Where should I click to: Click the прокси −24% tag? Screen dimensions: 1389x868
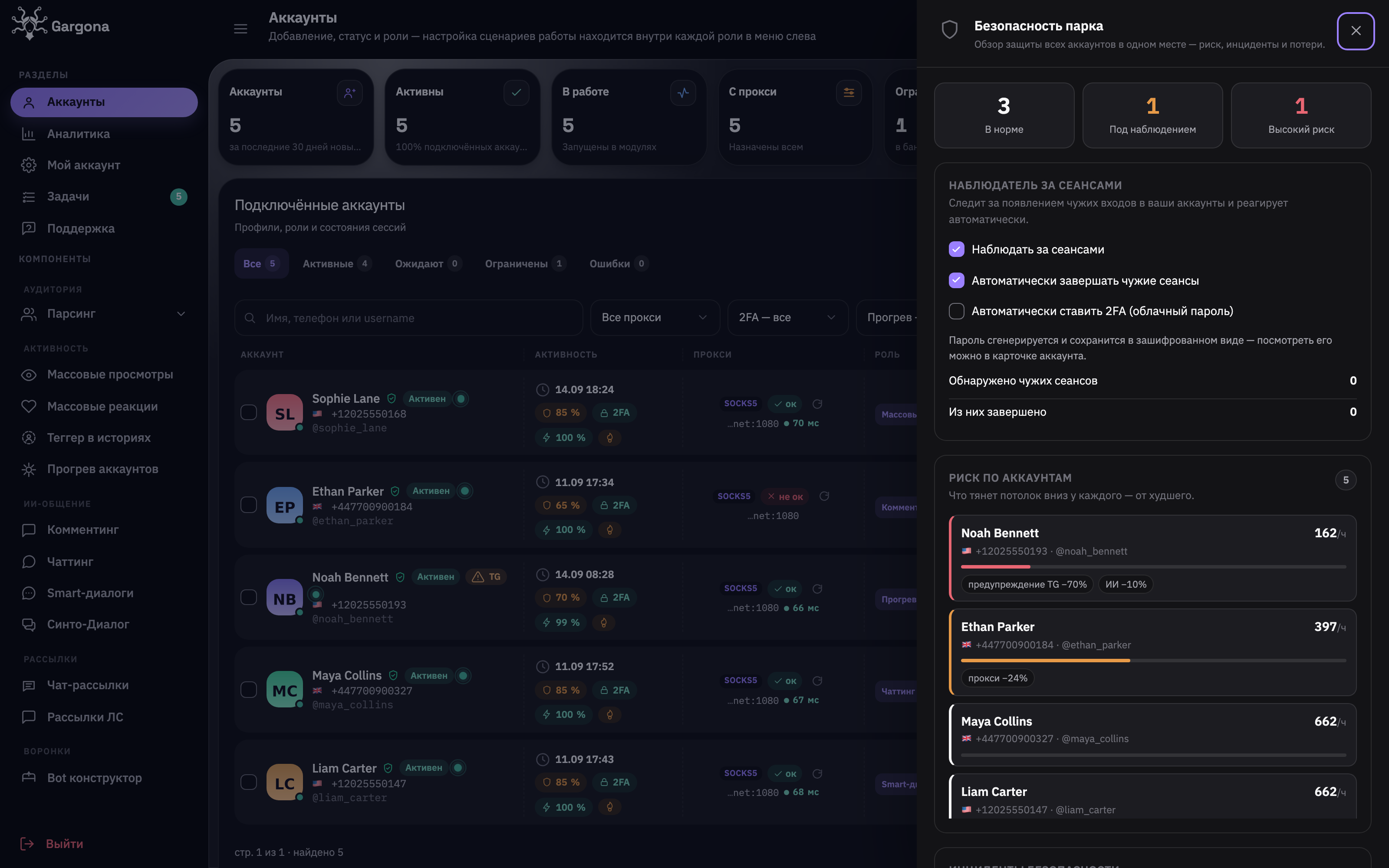[x=997, y=678]
